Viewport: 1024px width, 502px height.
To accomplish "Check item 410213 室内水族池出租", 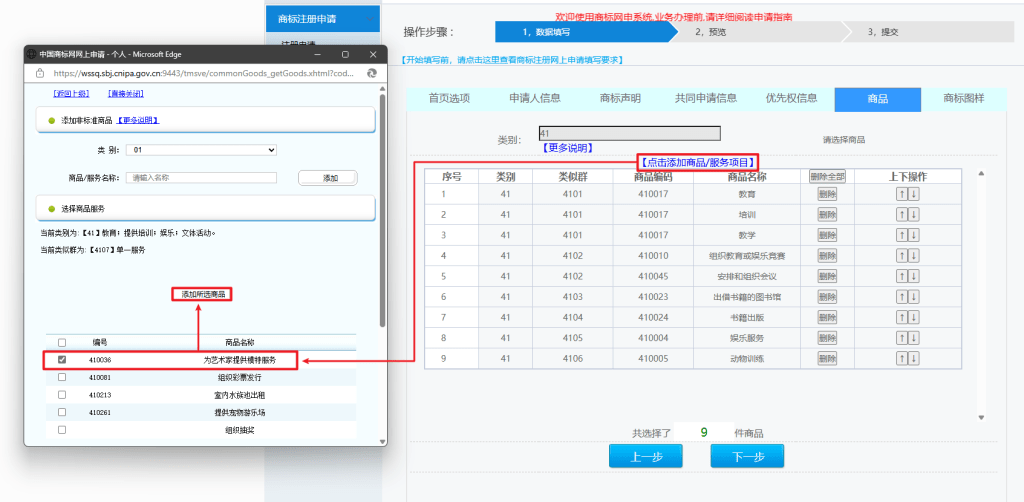I will (x=62, y=395).
